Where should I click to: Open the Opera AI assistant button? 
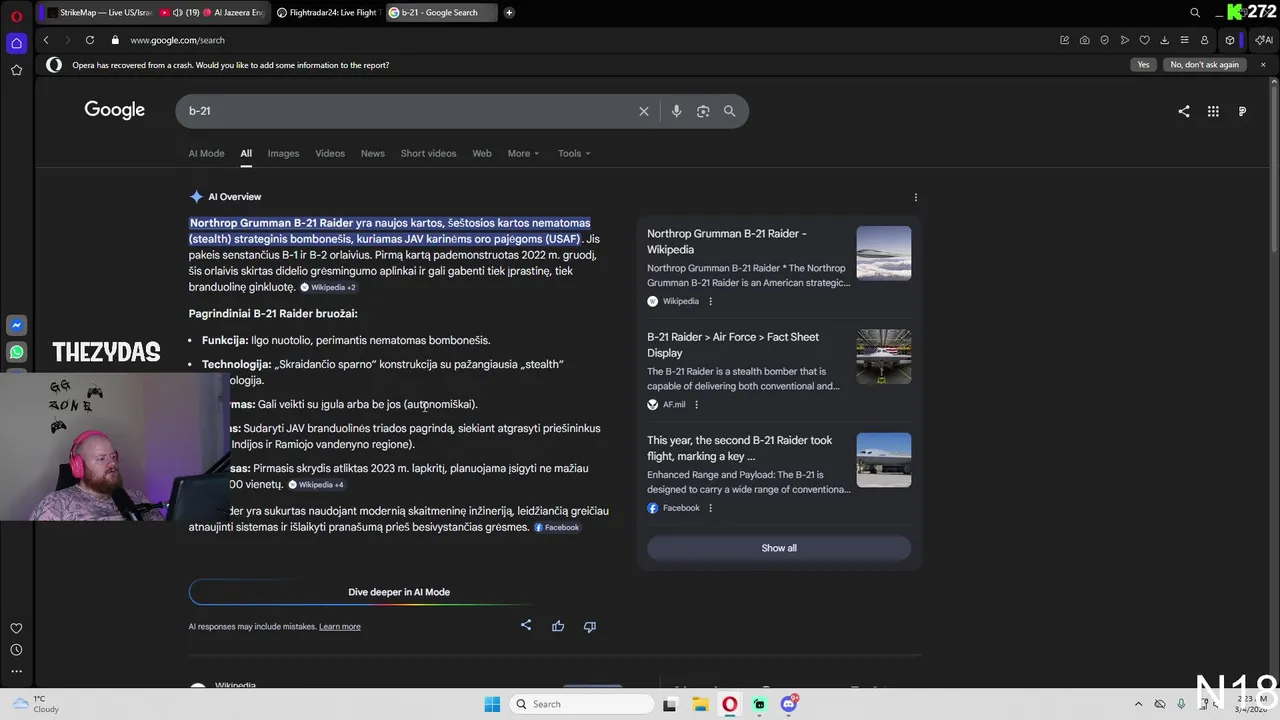tap(1264, 40)
